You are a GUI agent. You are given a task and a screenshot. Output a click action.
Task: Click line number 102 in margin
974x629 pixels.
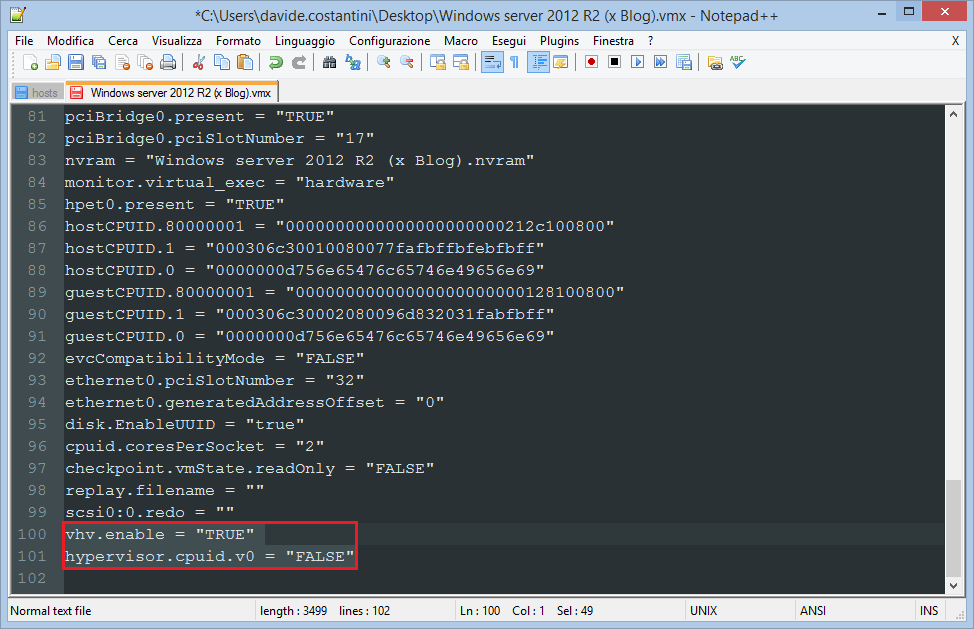coord(32,578)
